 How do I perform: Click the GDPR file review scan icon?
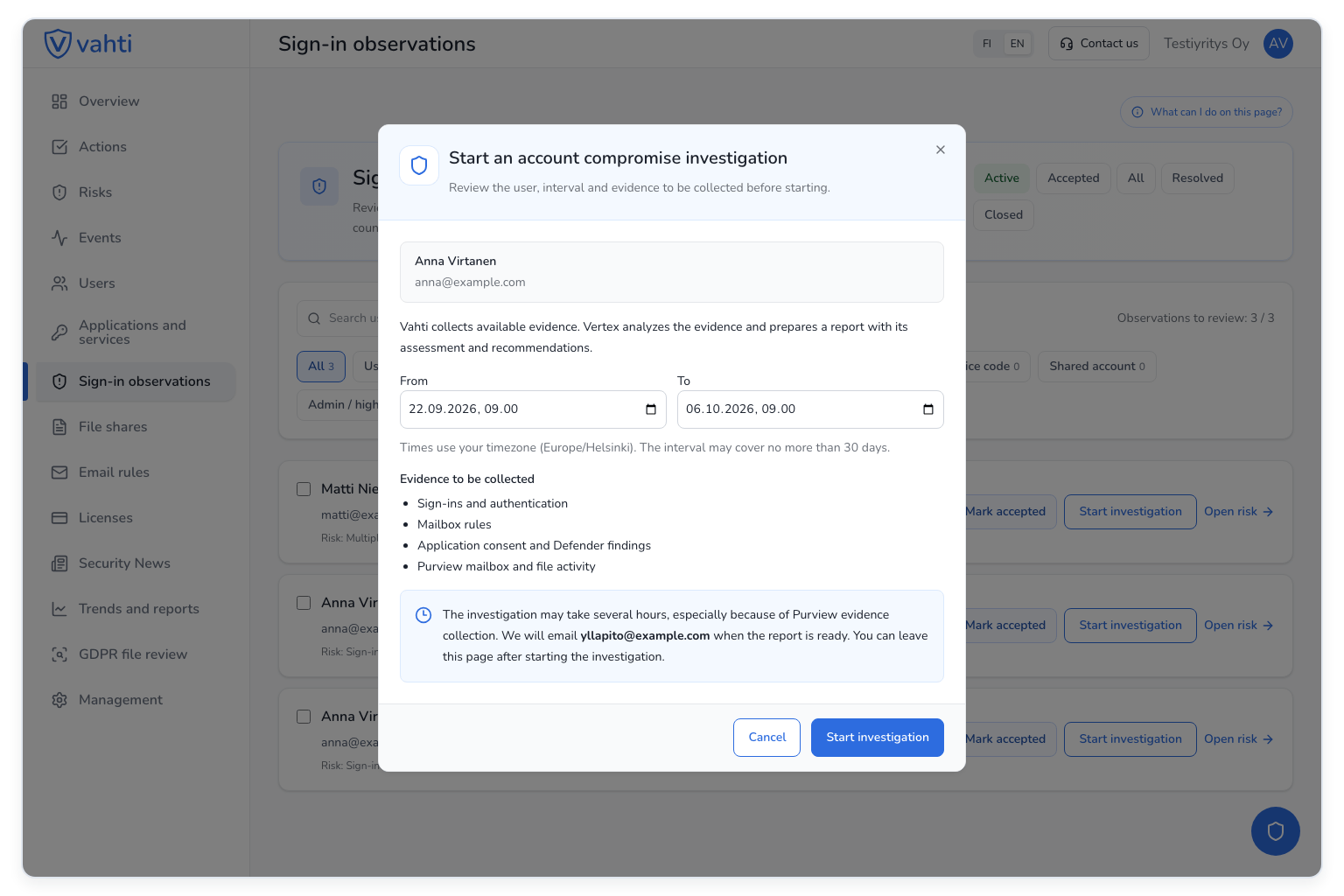click(59, 654)
